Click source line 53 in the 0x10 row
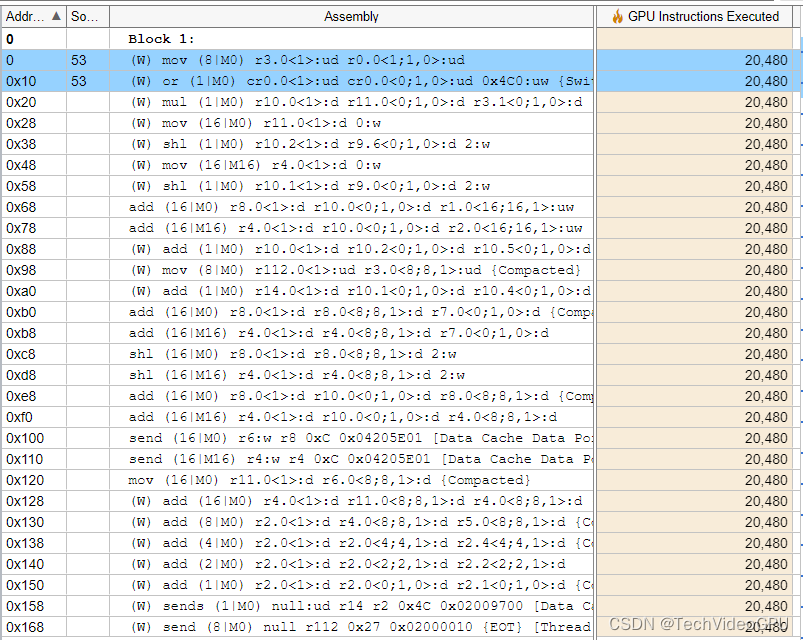 coord(78,81)
